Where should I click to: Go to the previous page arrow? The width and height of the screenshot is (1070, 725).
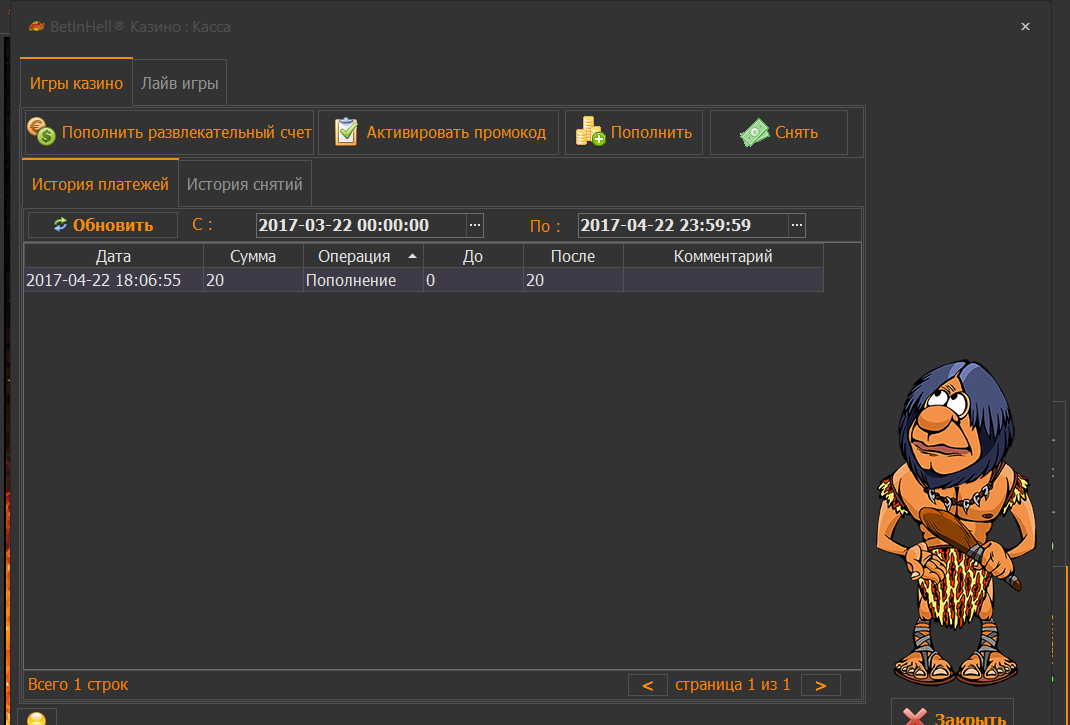click(x=647, y=685)
